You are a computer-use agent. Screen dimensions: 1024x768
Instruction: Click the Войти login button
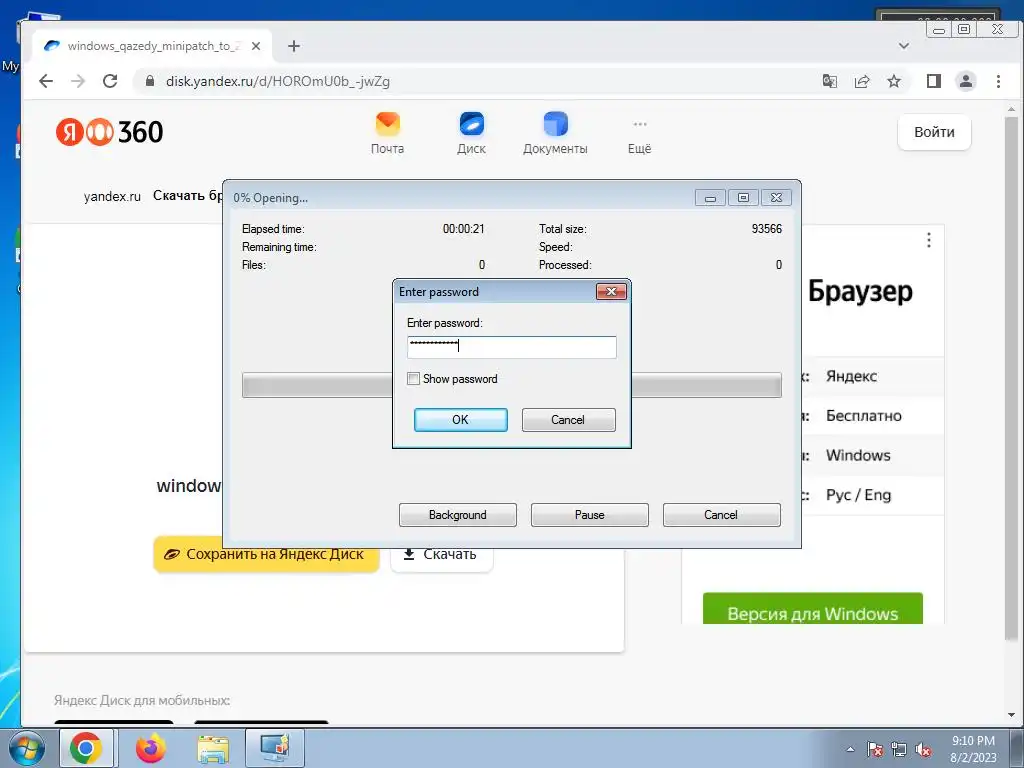pos(934,132)
